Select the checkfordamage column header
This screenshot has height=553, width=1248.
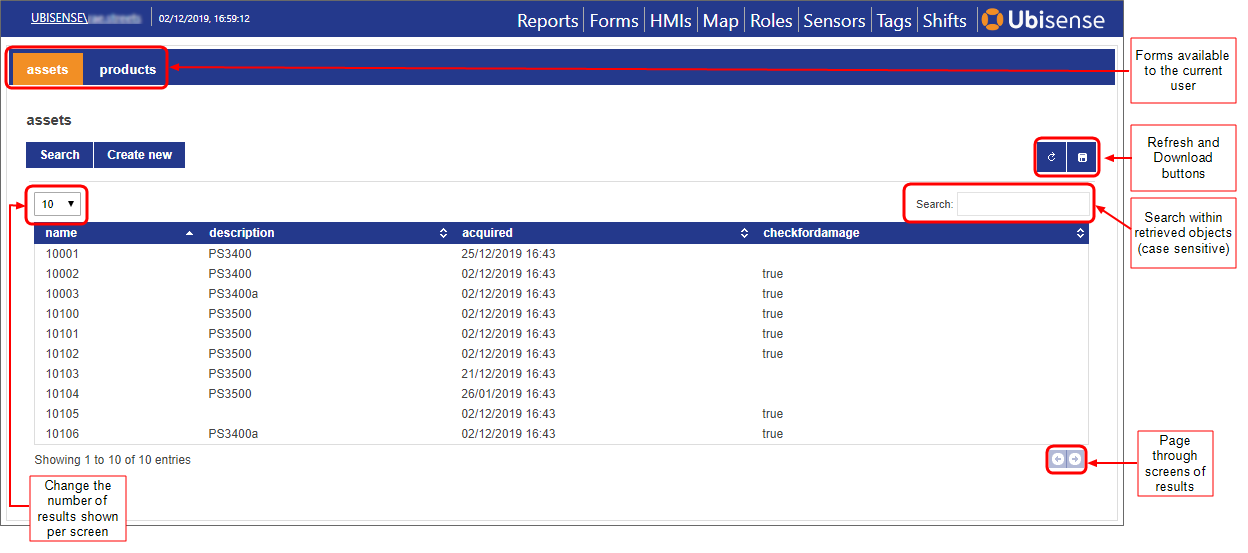click(x=921, y=233)
